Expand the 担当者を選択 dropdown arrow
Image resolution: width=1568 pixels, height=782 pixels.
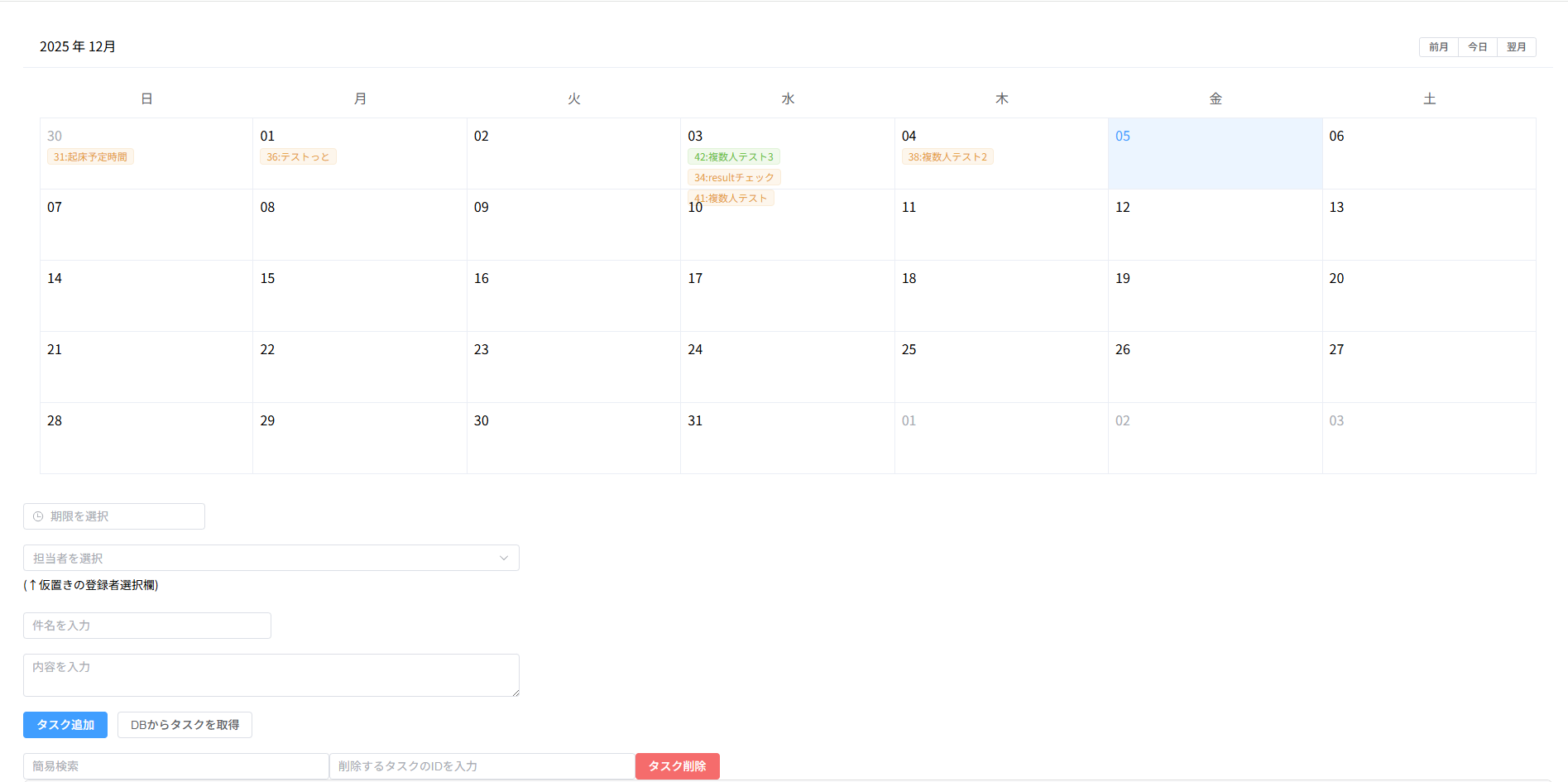click(503, 558)
